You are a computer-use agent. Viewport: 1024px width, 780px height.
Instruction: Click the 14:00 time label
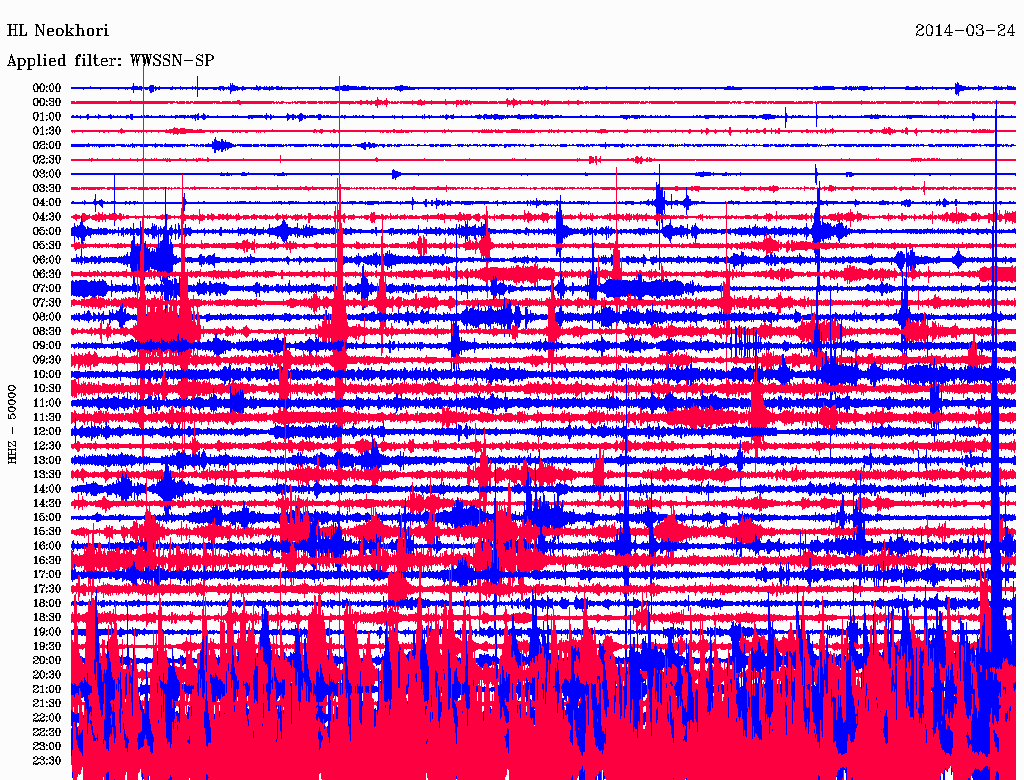[47, 489]
